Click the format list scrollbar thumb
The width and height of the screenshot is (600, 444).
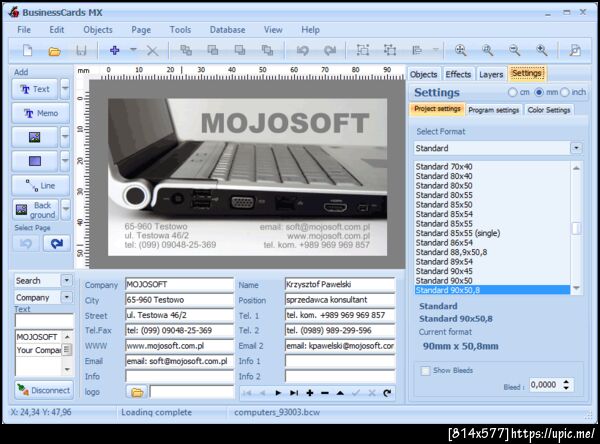[x=576, y=228]
